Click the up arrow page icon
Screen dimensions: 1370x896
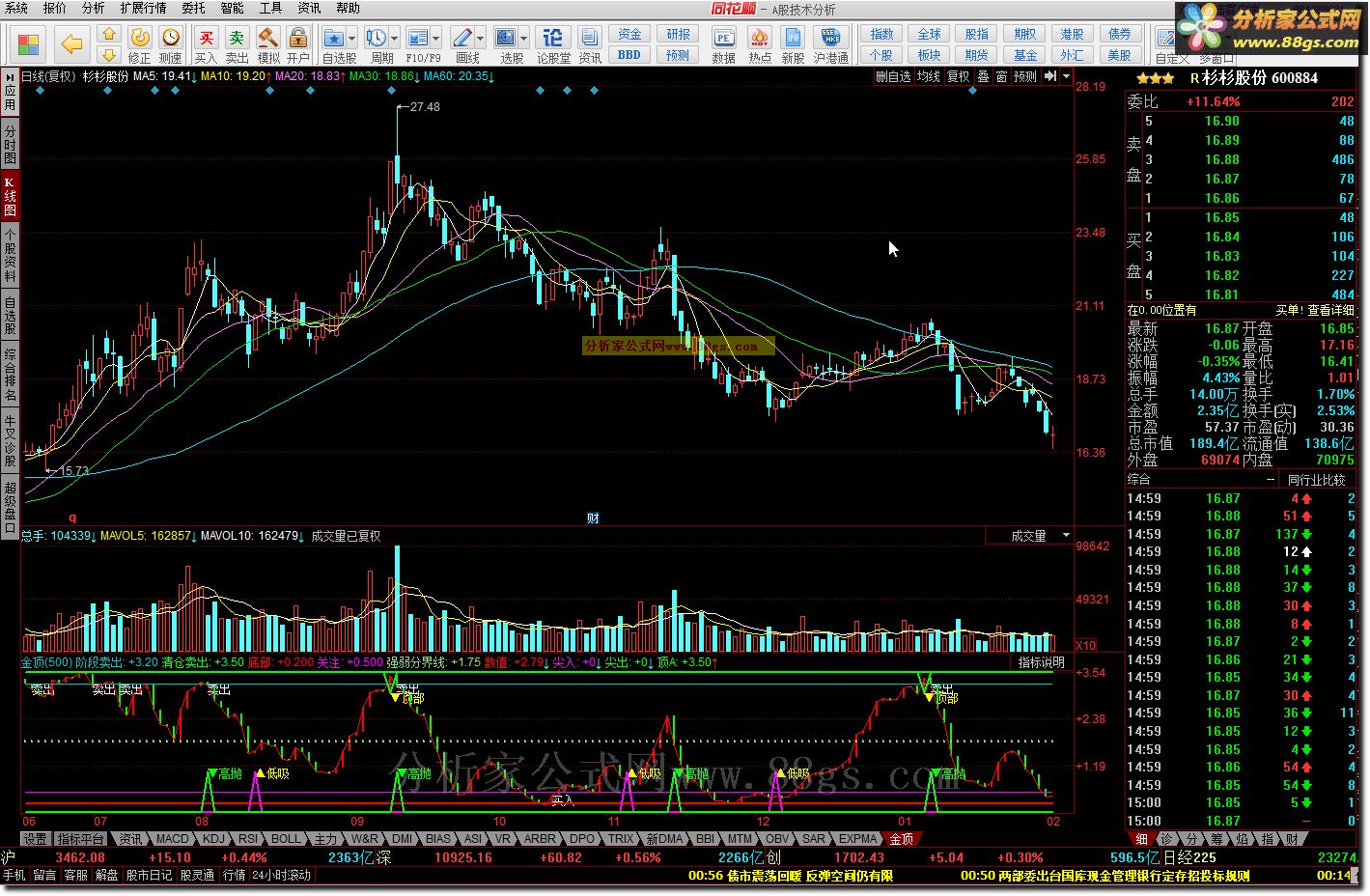coord(109,36)
